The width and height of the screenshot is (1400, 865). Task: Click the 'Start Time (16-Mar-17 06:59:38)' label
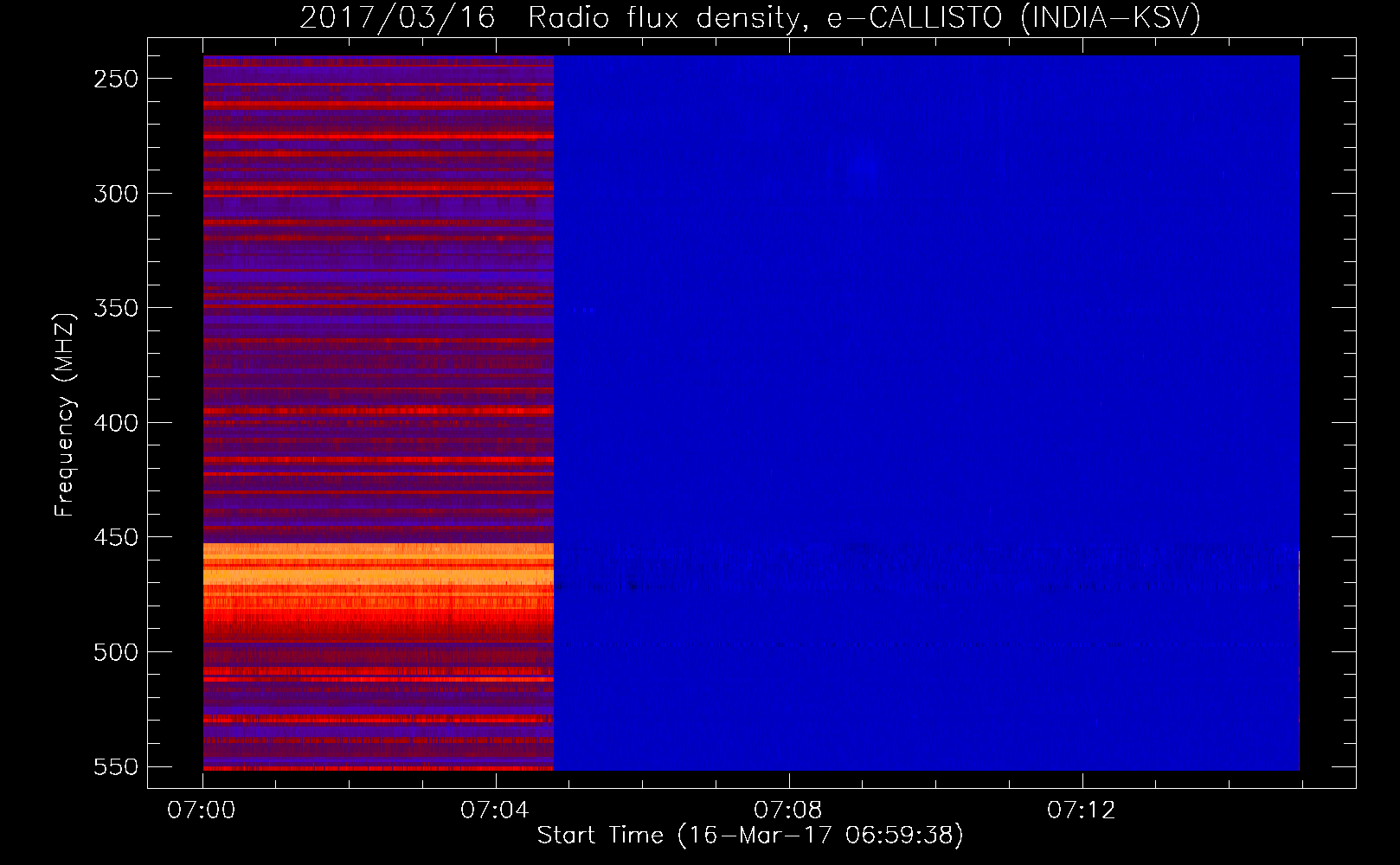point(750,836)
